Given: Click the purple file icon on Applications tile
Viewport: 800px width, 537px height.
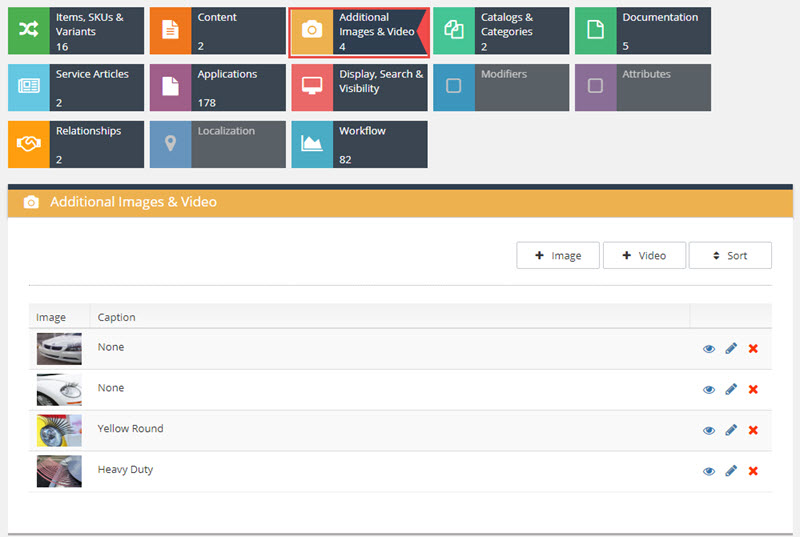Looking at the screenshot, I should click(x=170, y=86).
